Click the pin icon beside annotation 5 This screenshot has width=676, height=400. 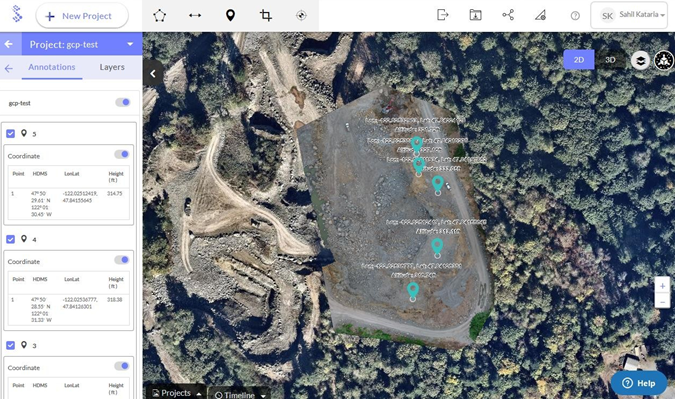24,133
